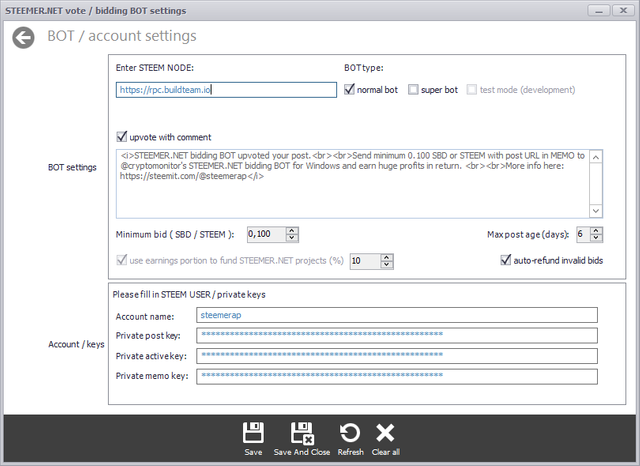
Task: Enable the super bot checkbox
Action: (x=413, y=89)
